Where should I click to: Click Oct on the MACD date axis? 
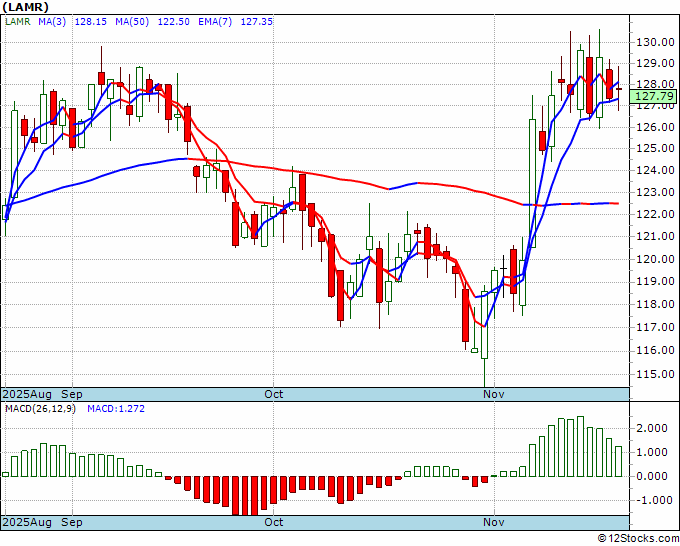point(274,522)
